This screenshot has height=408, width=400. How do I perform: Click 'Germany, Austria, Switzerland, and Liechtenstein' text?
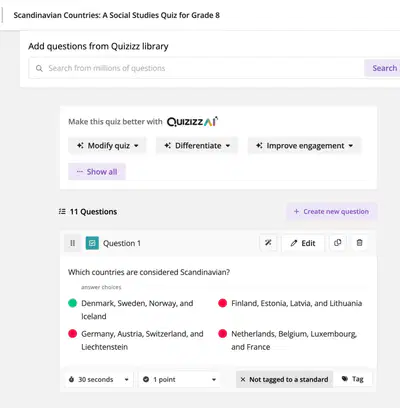tap(142, 340)
